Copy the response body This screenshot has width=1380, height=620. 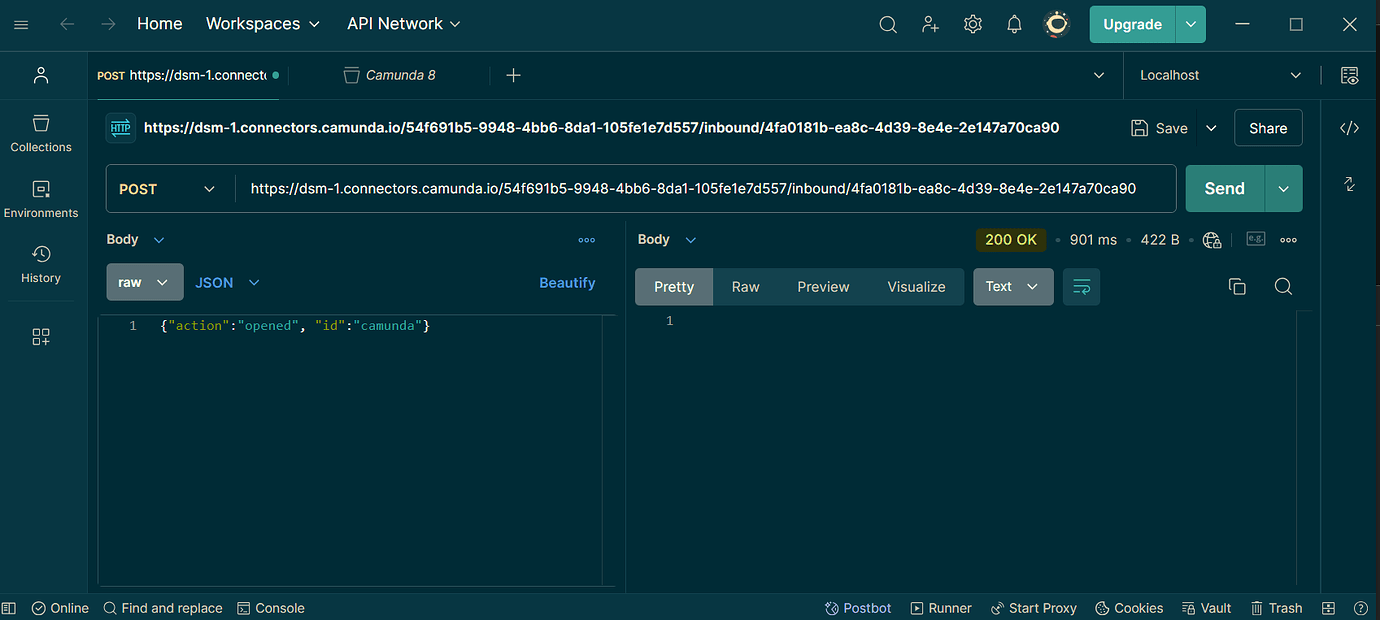[x=1237, y=287]
